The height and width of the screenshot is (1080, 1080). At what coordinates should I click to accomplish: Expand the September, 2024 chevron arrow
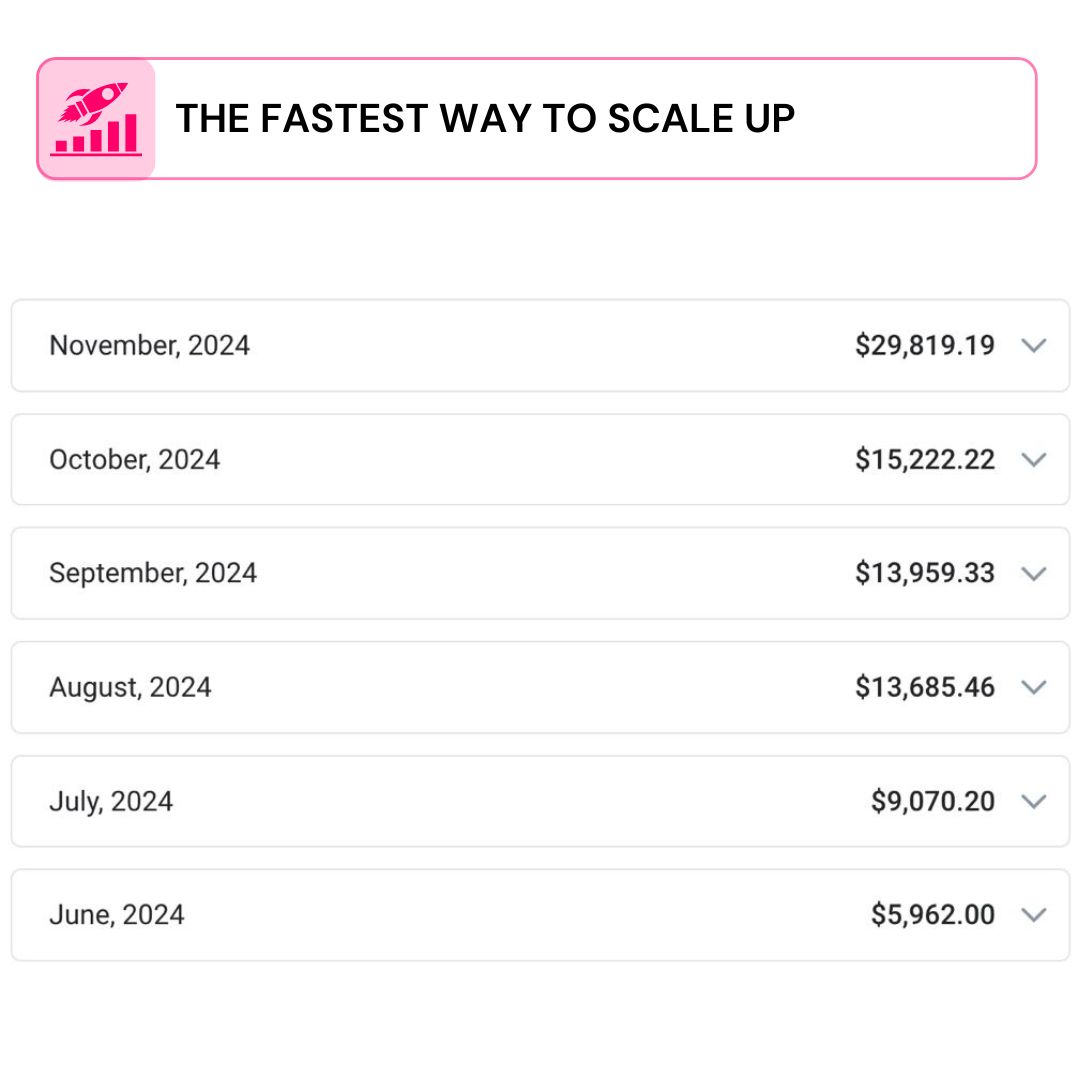pos(1034,574)
